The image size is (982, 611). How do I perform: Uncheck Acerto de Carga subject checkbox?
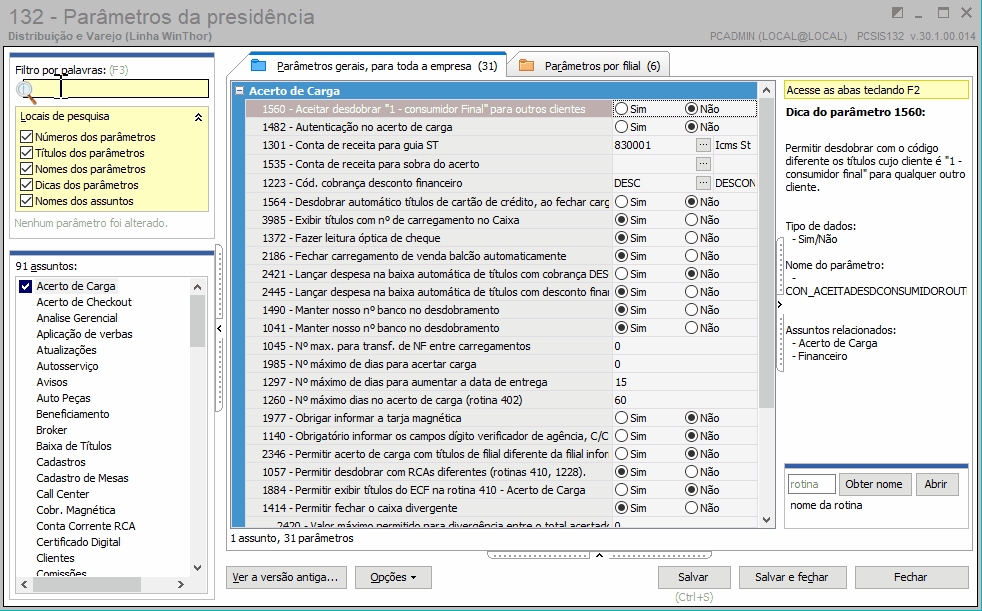pyautogui.click(x=25, y=286)
